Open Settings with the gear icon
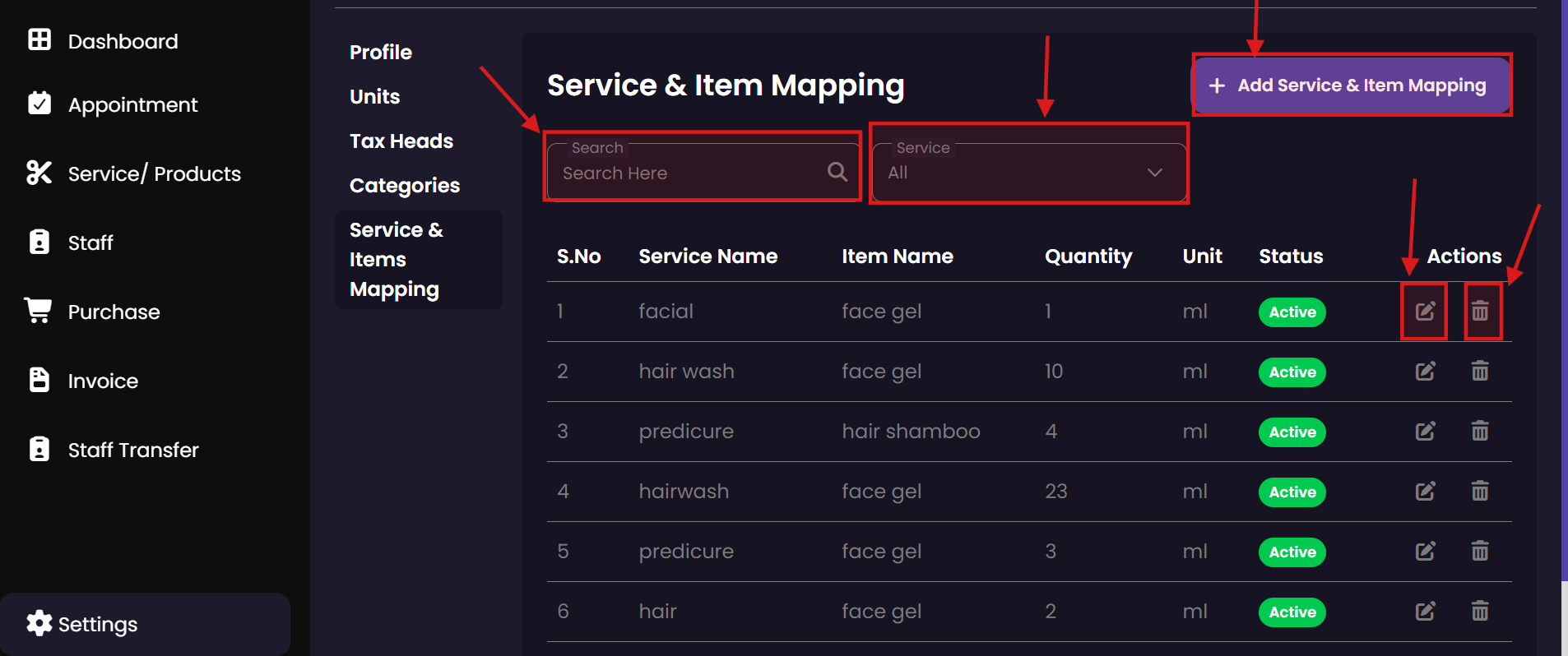Viewport: 1568px width, 656px height. (39, 624)
